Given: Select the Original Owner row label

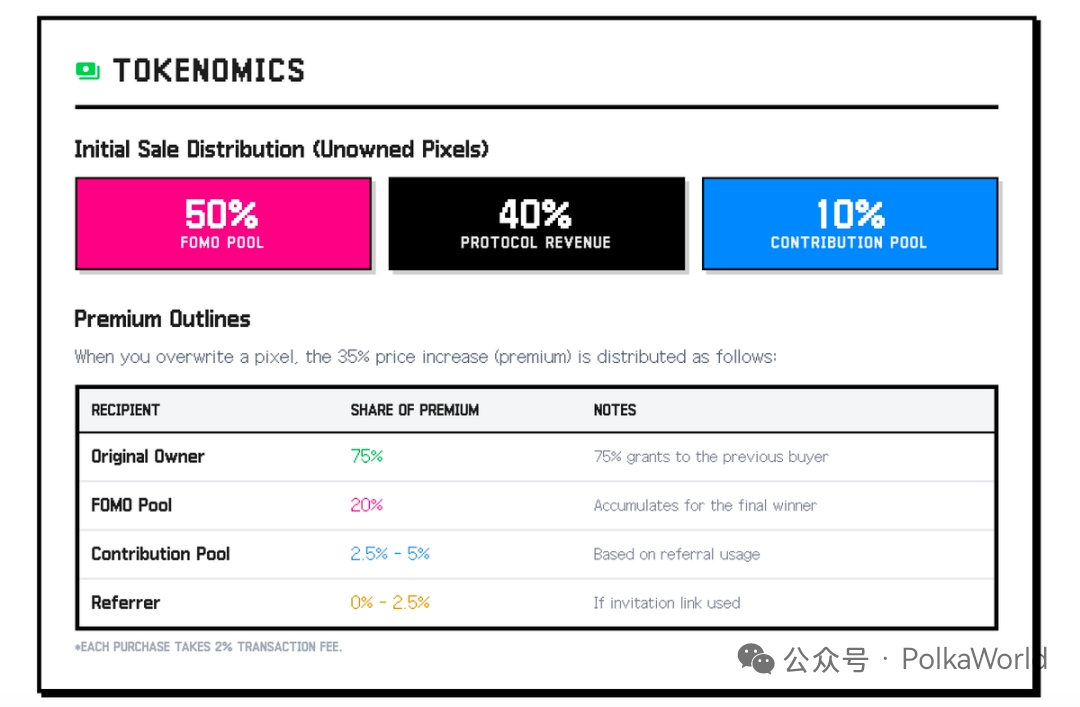Looking at the screenshot, I should pyautogui.click(x=147, y=457).
